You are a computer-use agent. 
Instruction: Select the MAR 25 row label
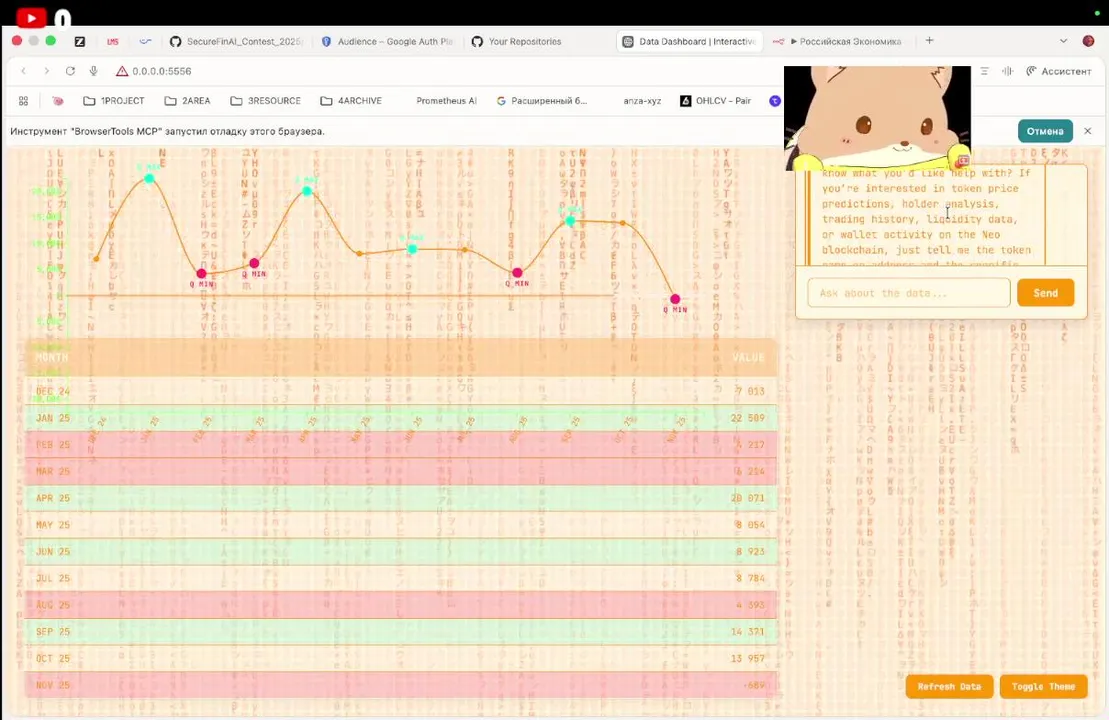tap(53, 471)
